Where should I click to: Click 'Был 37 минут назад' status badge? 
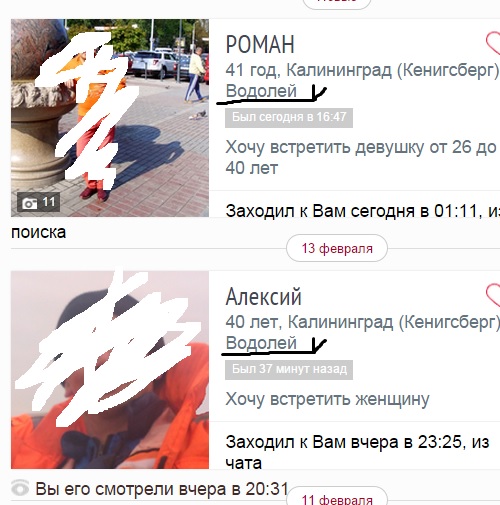pyautogui.click(x=289, y=370)
